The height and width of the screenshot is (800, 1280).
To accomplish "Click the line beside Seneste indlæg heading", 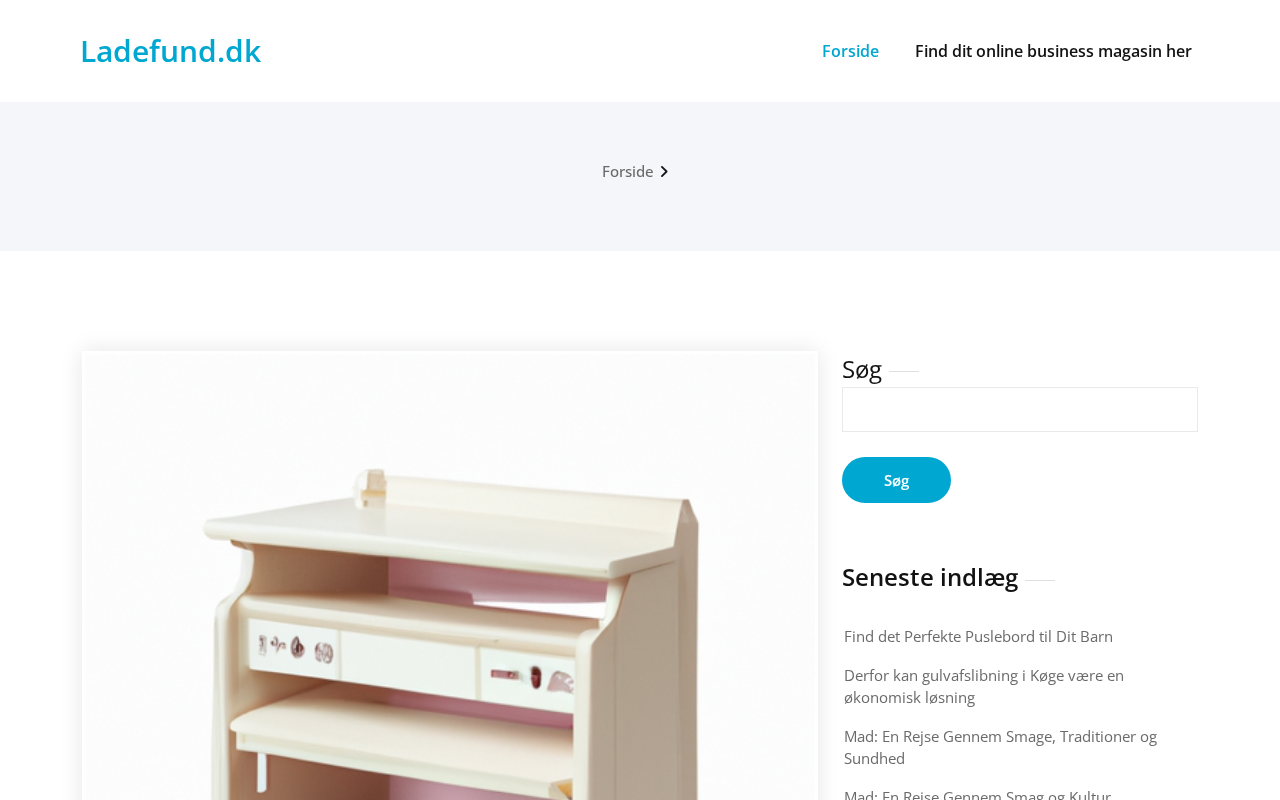I will [1040, 579].
